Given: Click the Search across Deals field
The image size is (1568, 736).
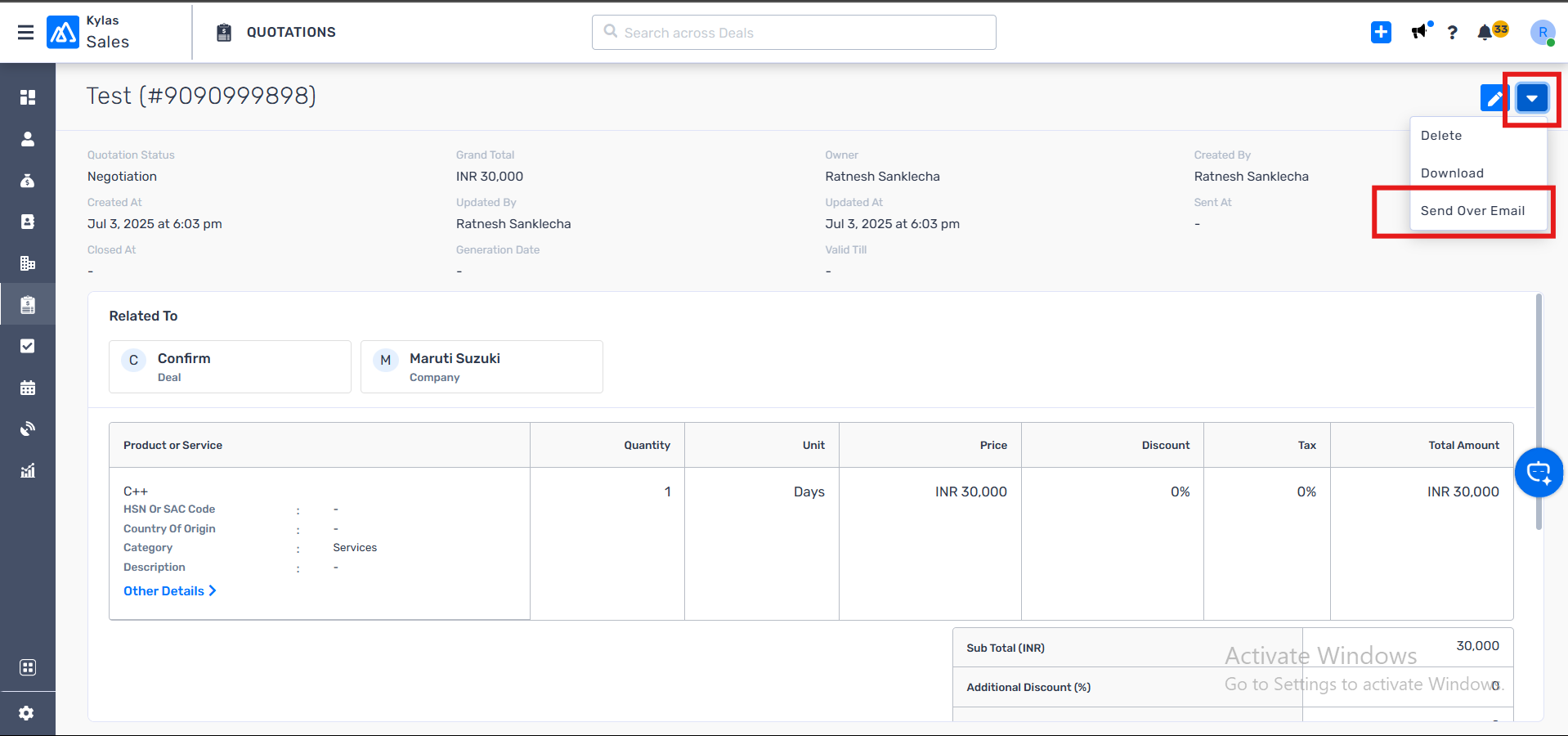Looking at the screenshot, I should pyautogui.click(x=794, y=33).
